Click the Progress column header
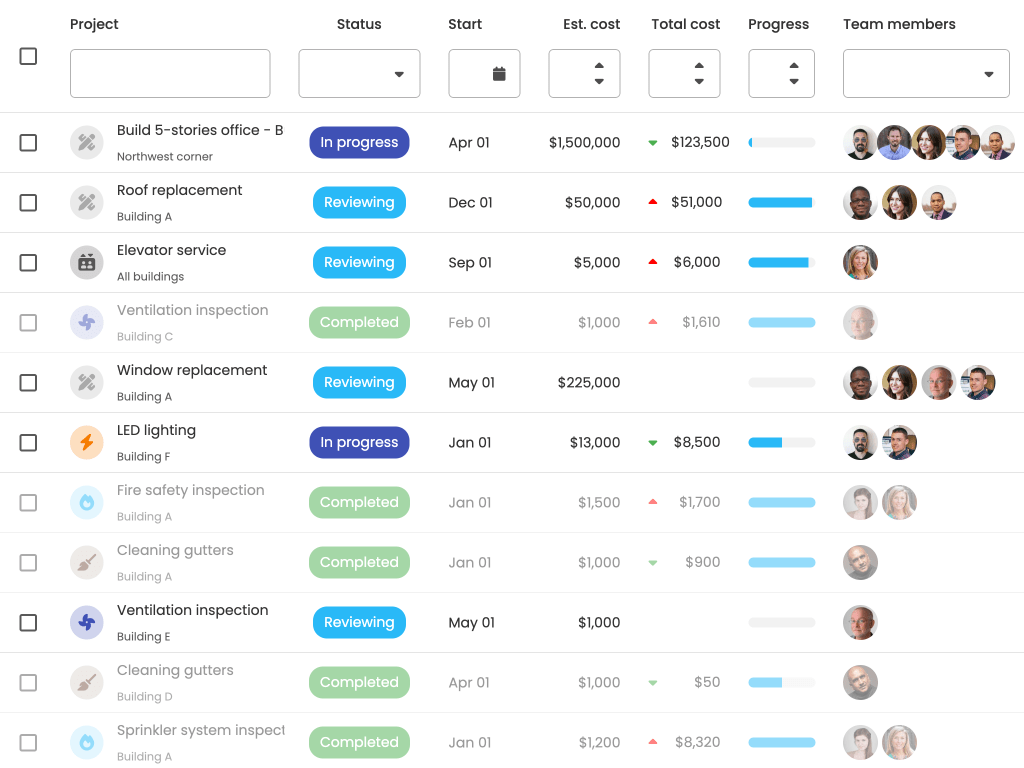 (778, 24)
